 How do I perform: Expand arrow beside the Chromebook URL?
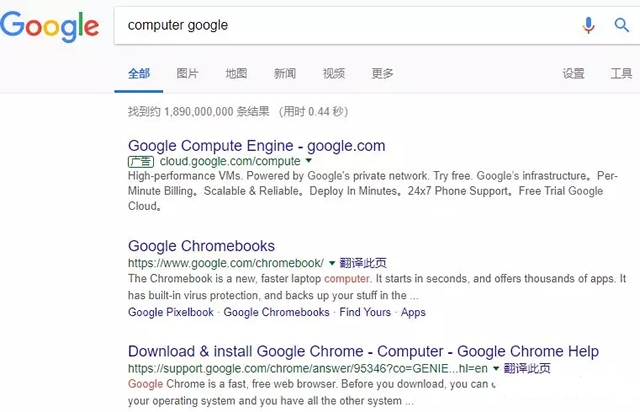click(331, 262)
